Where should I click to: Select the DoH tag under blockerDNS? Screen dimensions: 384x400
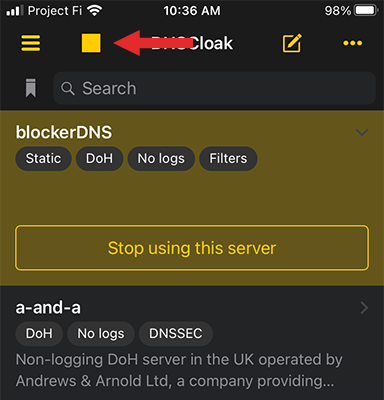tap(99, 158)
